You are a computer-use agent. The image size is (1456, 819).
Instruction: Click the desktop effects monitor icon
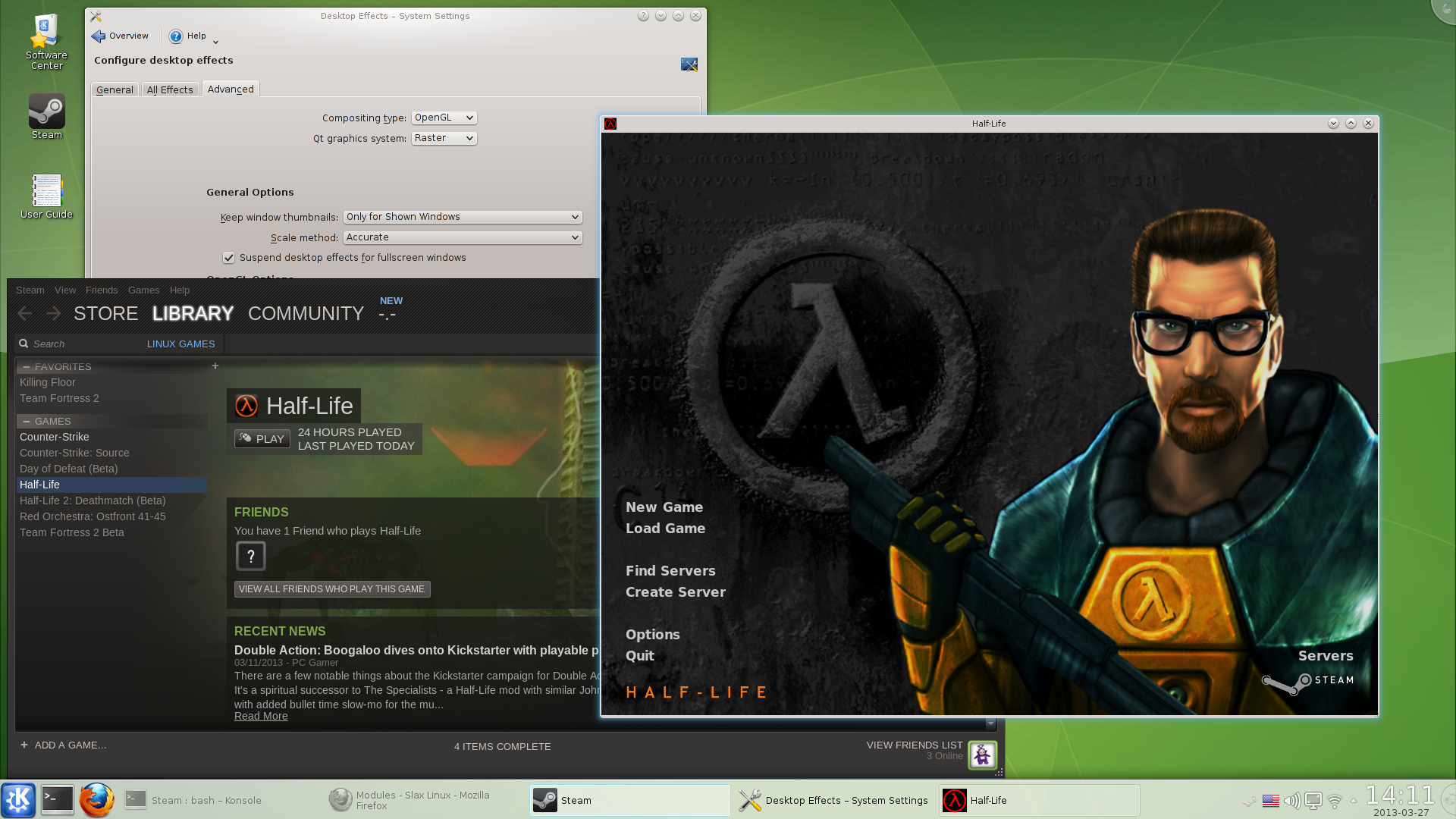click(x=689, y=64)
